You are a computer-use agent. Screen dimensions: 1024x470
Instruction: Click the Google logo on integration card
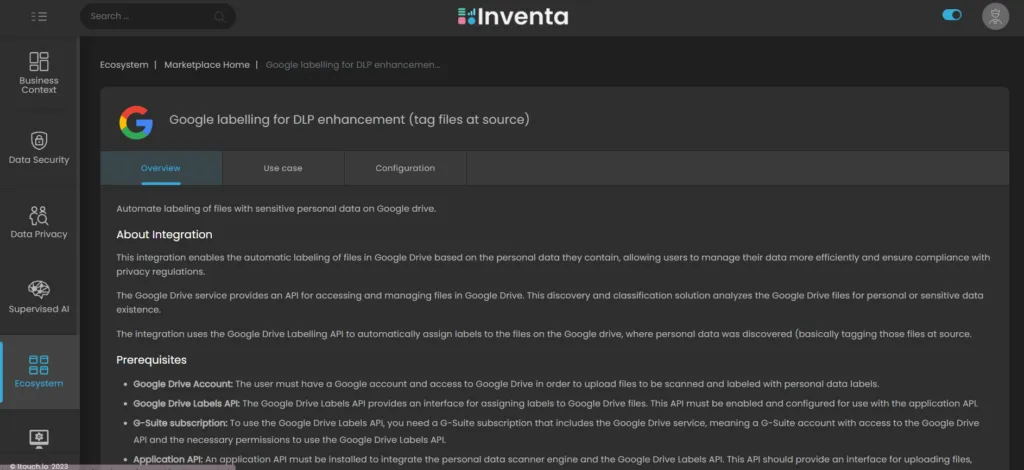tap(136, 122)
